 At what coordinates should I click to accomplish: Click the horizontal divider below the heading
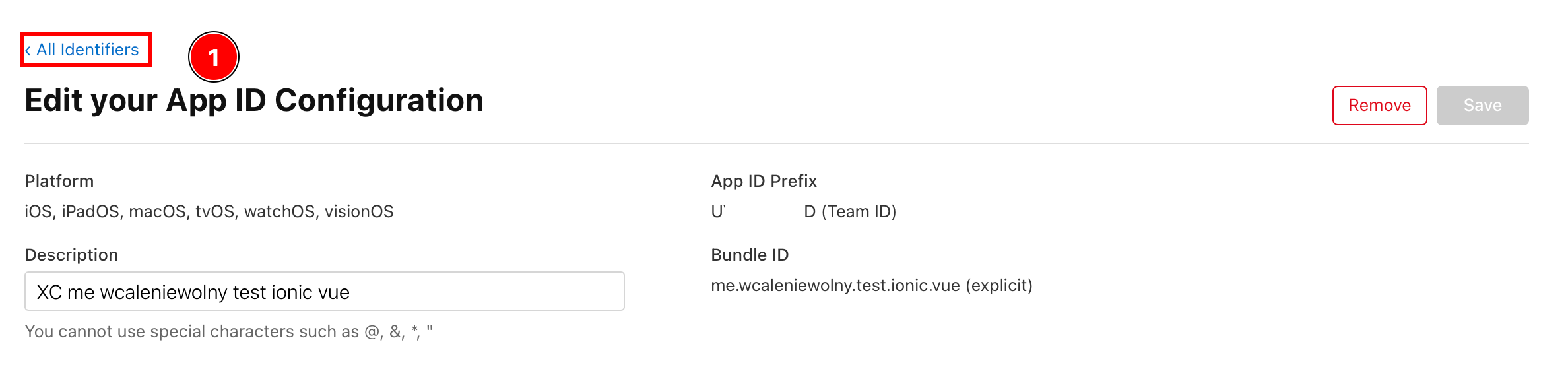[776, 143]
